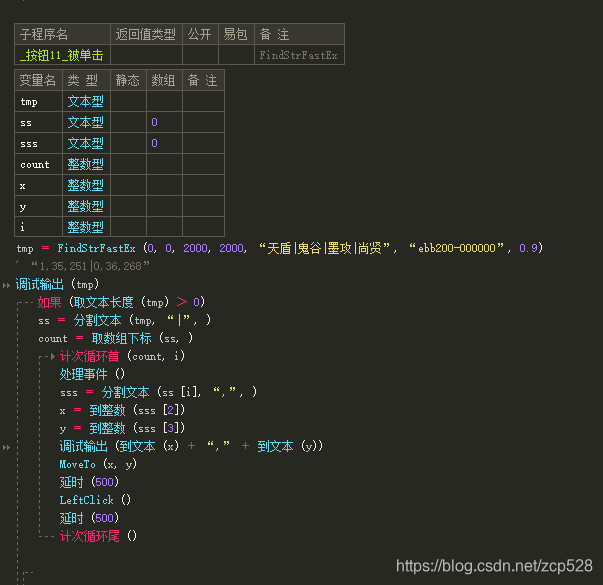Image resolution: width=603 pixels, height=585 pixels.
Task: Click the 静态 column header
Action: [128, 80]
